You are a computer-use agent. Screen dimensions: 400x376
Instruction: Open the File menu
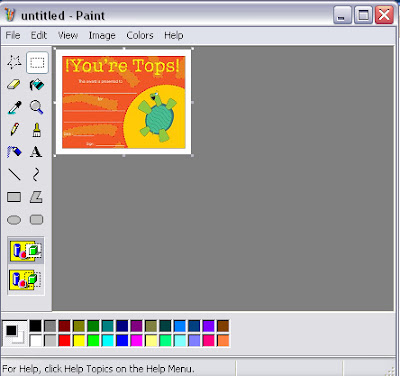13,35
